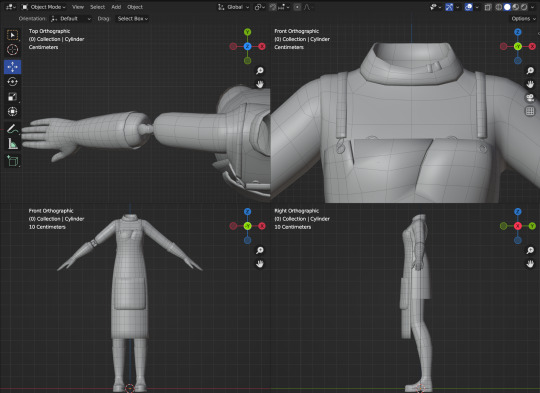Viewport: 540px width, 393px height.
Task: Click blue Z axis in Right Orthographic gizmo
Action: click(x=518, y=211)
